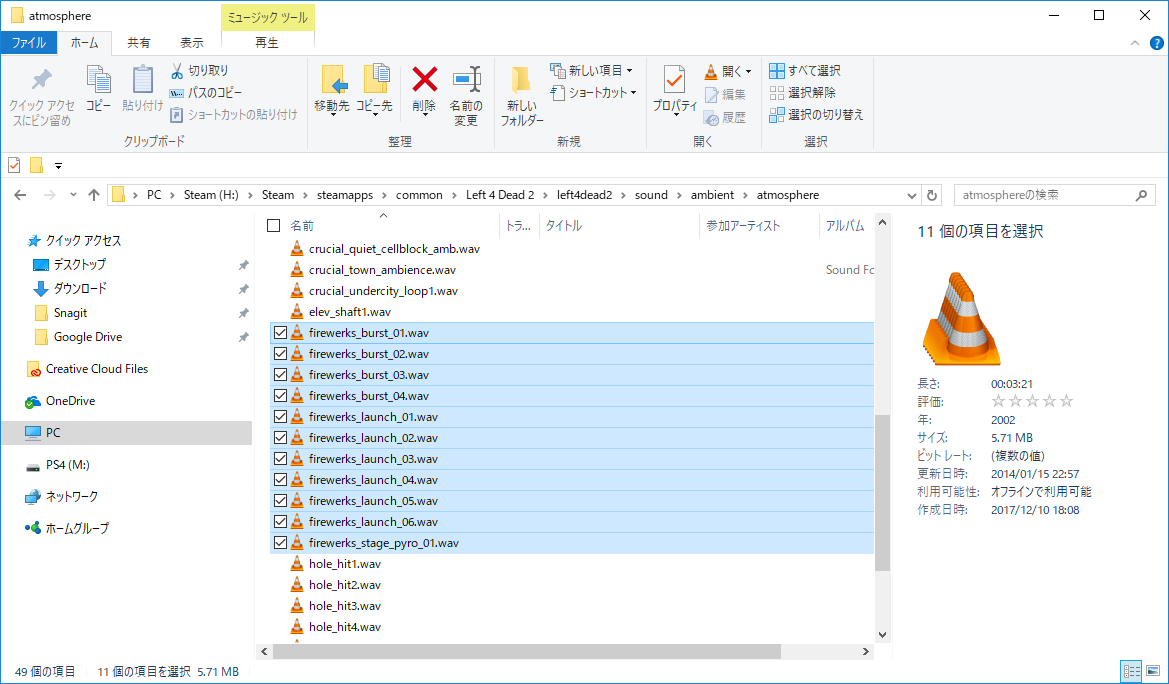Toggle the select-all header checkbox
Viewport: 1169px width, 684px height.
pyautogui.click(x=274, y=225)
